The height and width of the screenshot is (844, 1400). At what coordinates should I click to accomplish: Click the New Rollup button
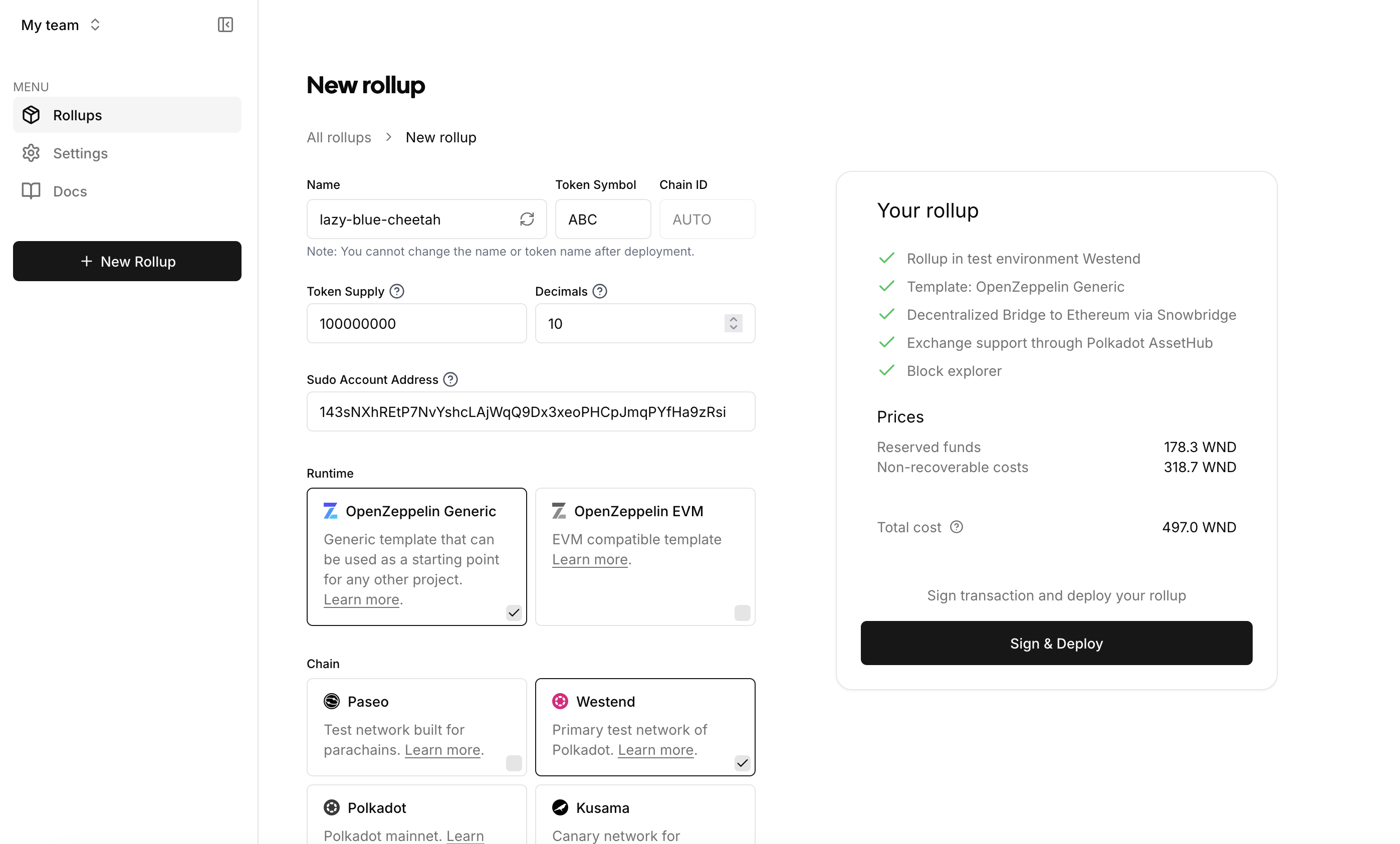point(127,261)
